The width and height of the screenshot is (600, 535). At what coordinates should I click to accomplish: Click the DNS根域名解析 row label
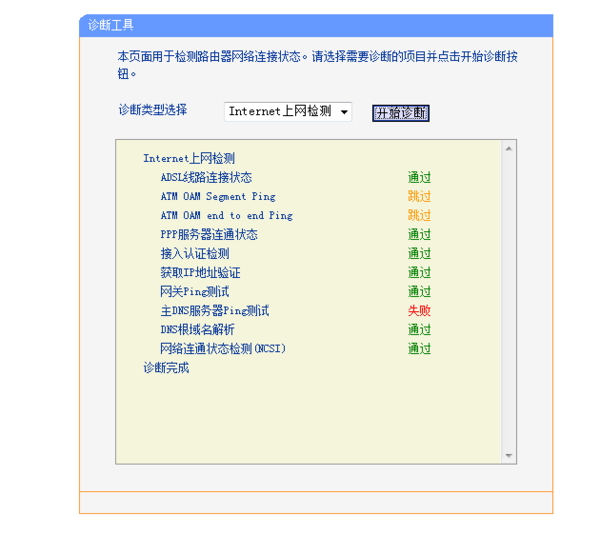coord(197,329)
